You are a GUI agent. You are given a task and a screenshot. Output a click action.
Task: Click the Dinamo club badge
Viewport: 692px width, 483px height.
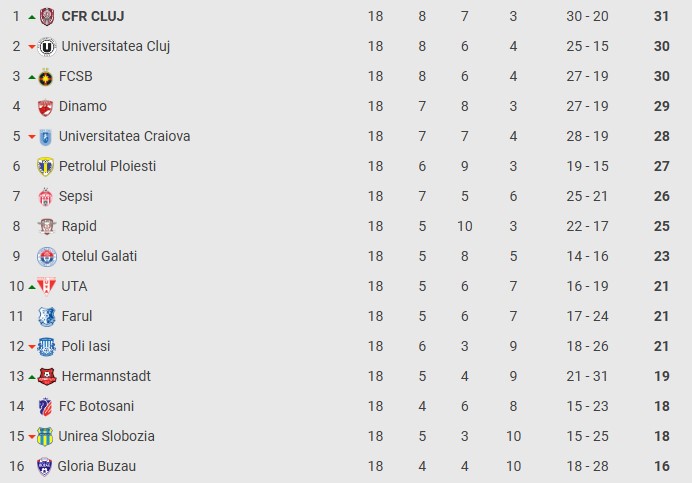pyautogui.click(x=45, y=106)
